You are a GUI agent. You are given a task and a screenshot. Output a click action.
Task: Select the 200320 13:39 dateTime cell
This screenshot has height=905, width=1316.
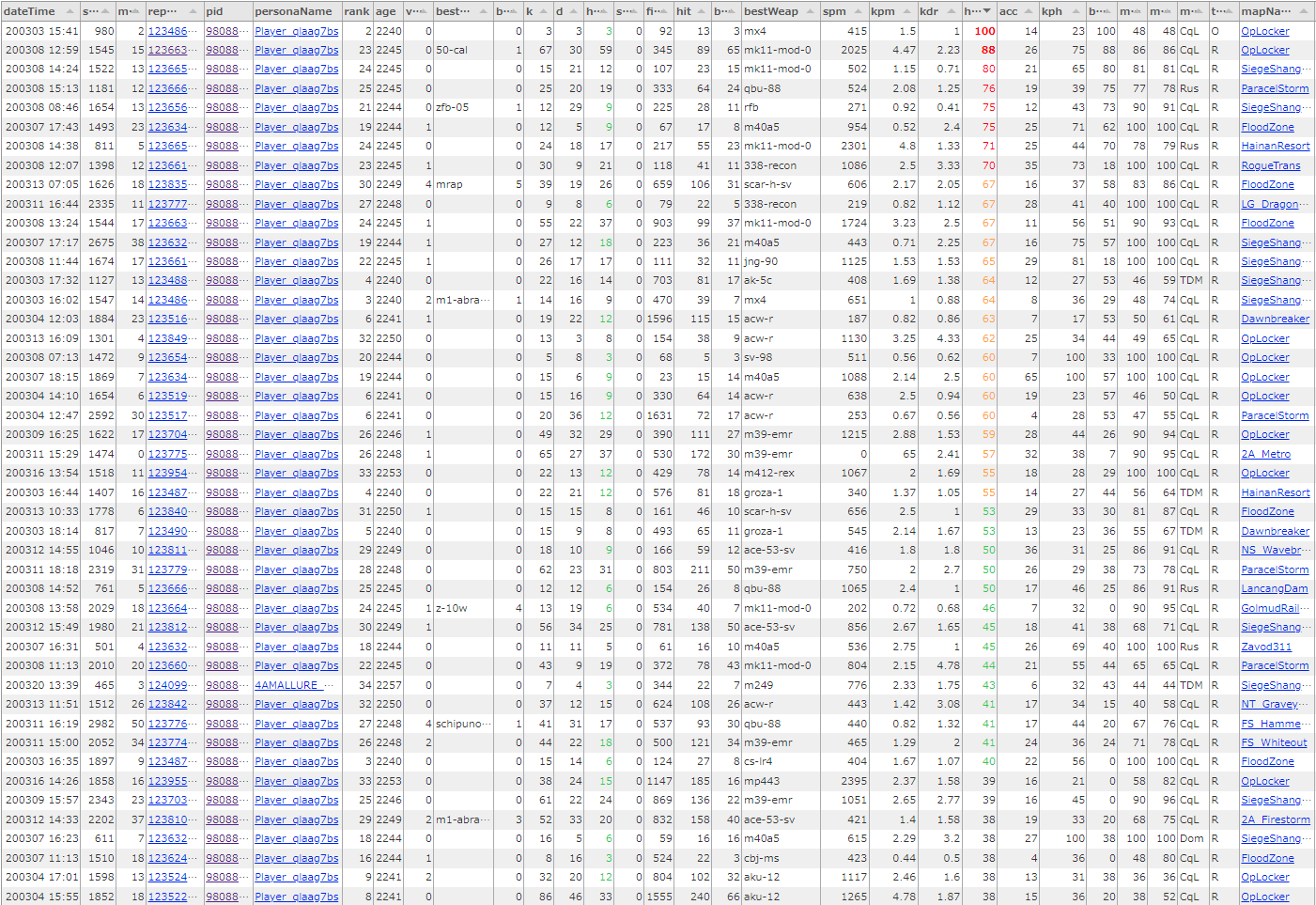[42, 685]
